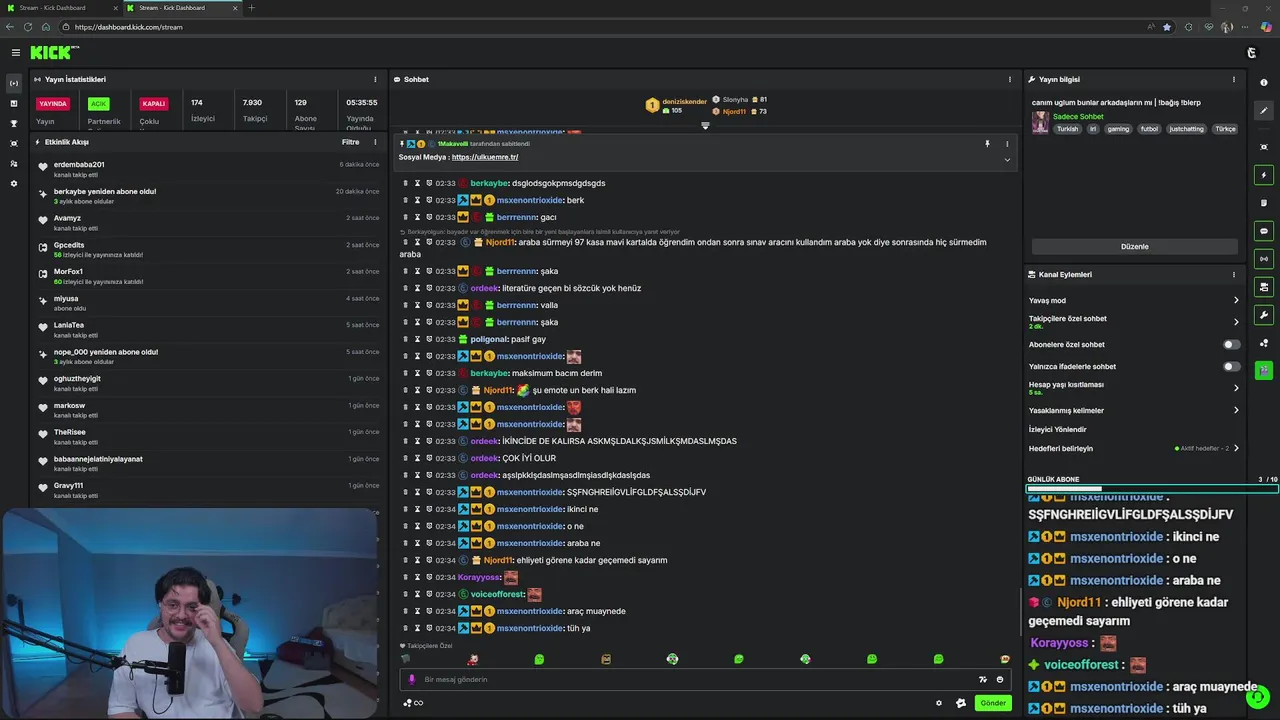Toggle the chat bubble widget icon
This screenshot has height=720, width=1280.
1264,231
